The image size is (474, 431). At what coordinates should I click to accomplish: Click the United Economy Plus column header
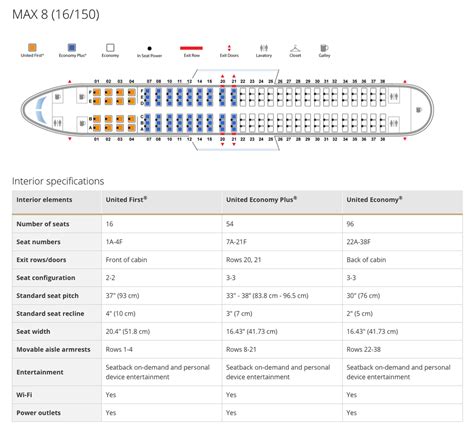coord(262,200)
